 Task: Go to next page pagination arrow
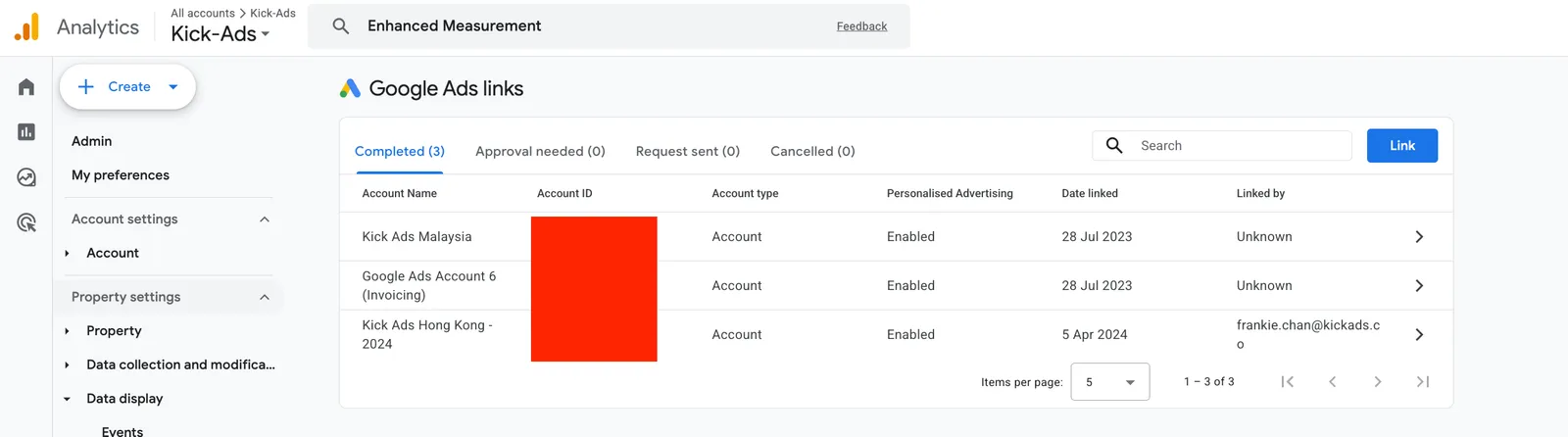click(x=1378, y=382)
